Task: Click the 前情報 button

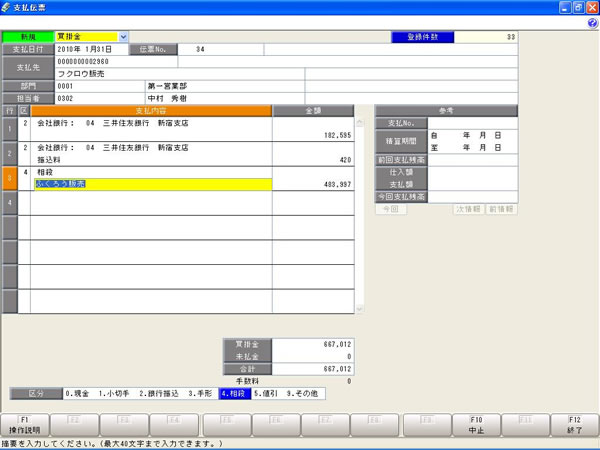Action: click(x=501, y=209)
